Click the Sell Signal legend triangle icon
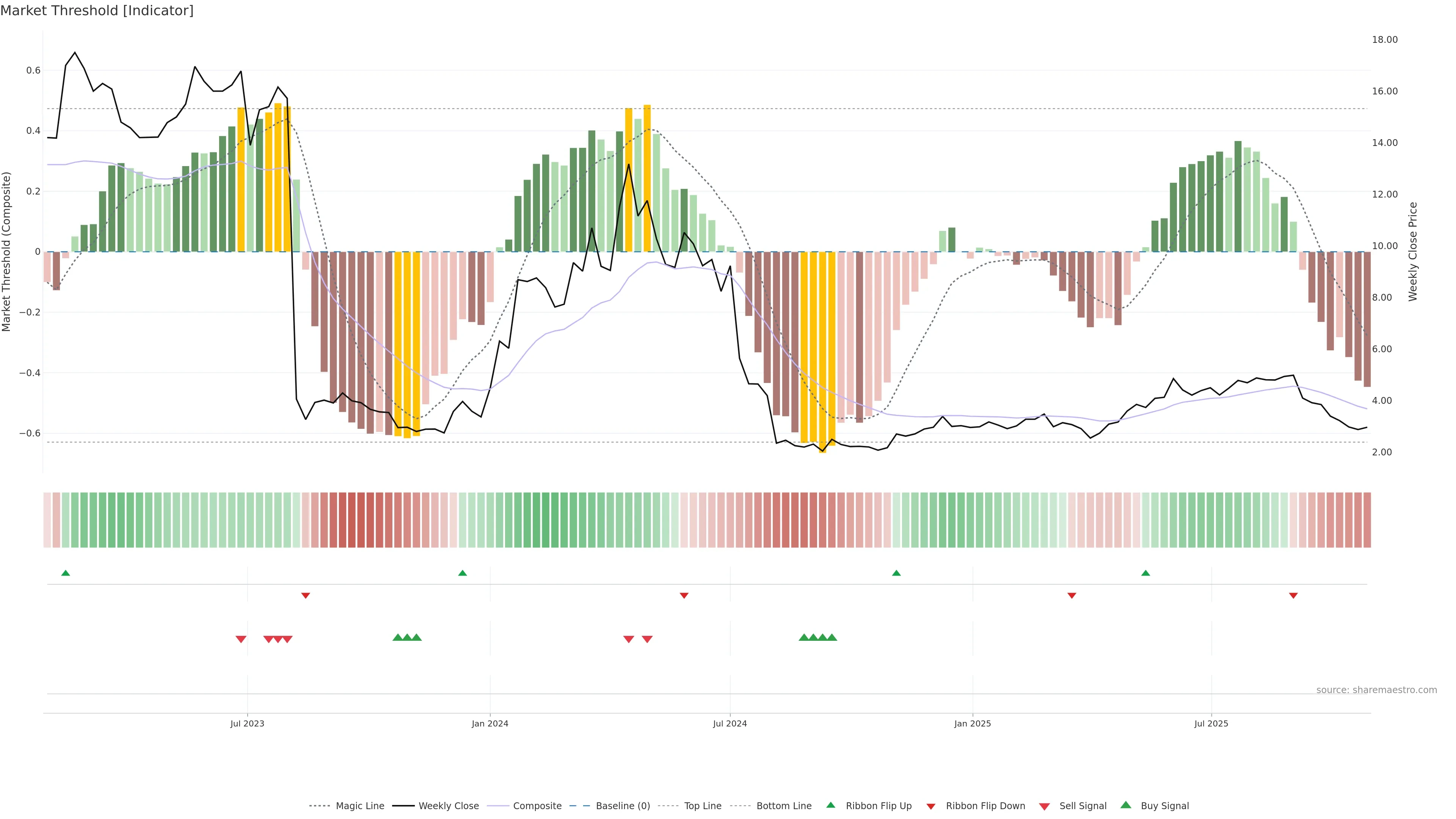The width and height of the screenshot is (1456, 819). (1044, 806)
